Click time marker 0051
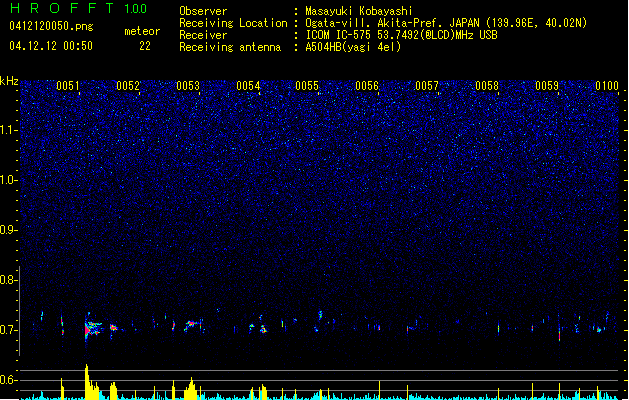The height and width of the screenshot is (400, 629). click(x=68, y=86)
